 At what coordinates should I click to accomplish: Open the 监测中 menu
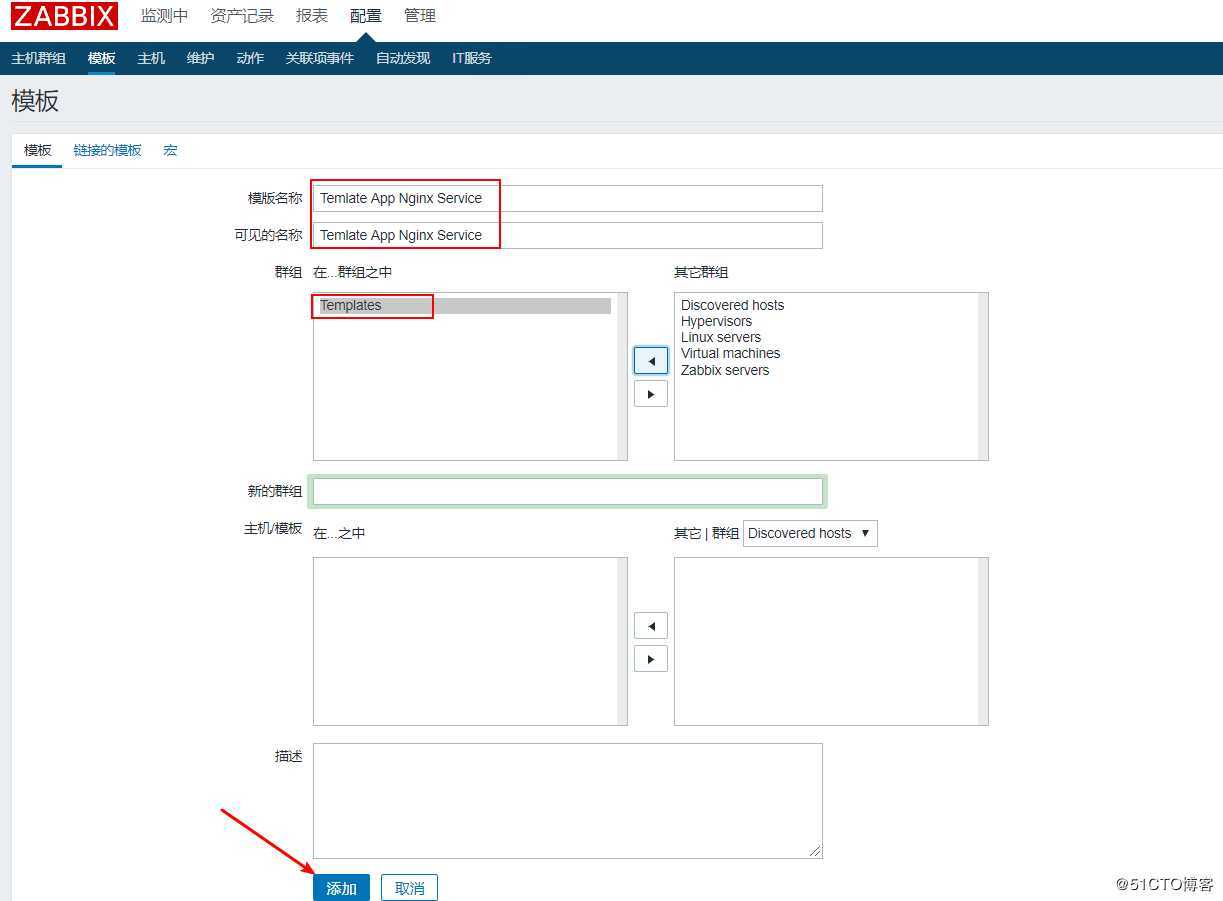click(163, 15)
